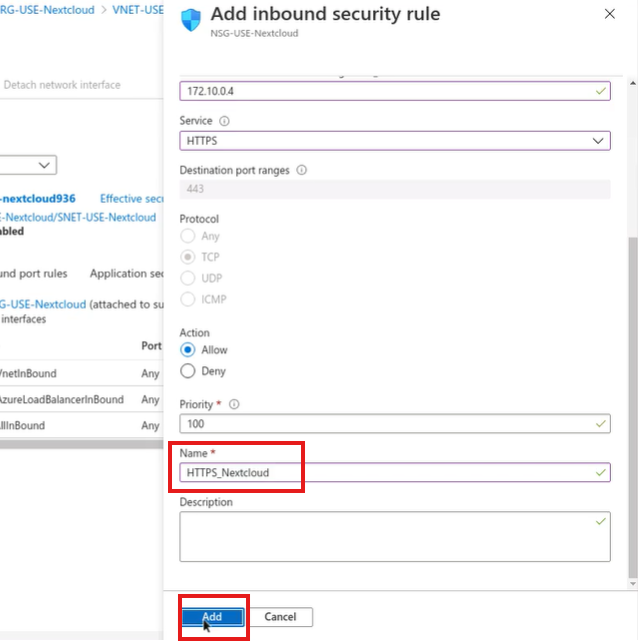Choose the Allow action radio button
This screenshot has width=638, height=642.
[188, 350]
